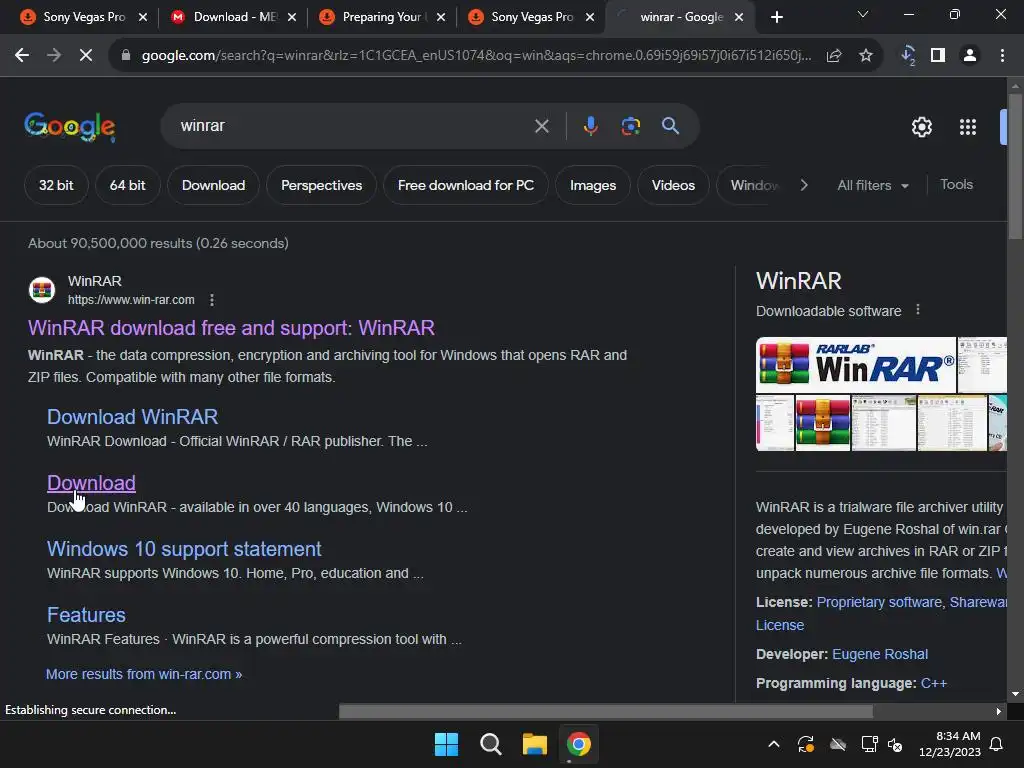
Task: Open the C++ programming language link
Action: click(x=934, y=683)
